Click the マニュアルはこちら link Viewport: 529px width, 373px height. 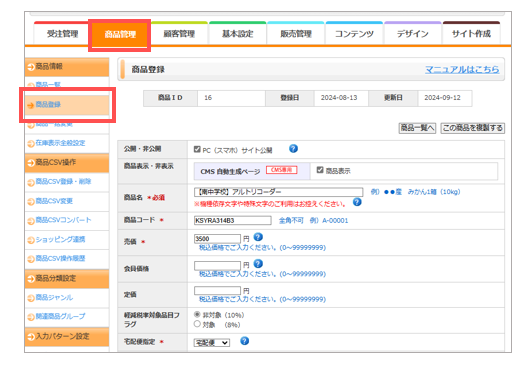pos(462,69)
